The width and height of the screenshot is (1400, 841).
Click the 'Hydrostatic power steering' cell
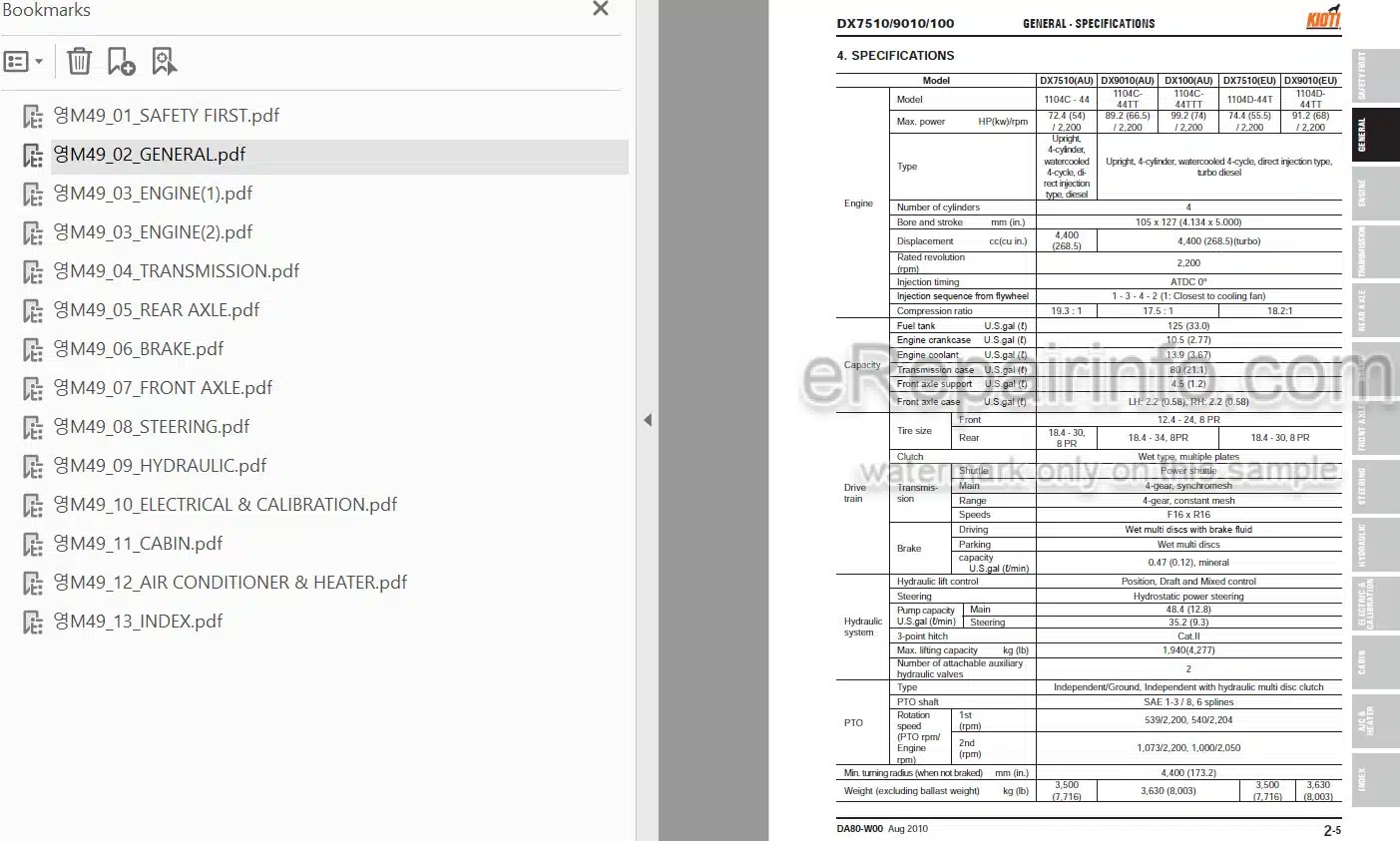tap(1188, 597)
